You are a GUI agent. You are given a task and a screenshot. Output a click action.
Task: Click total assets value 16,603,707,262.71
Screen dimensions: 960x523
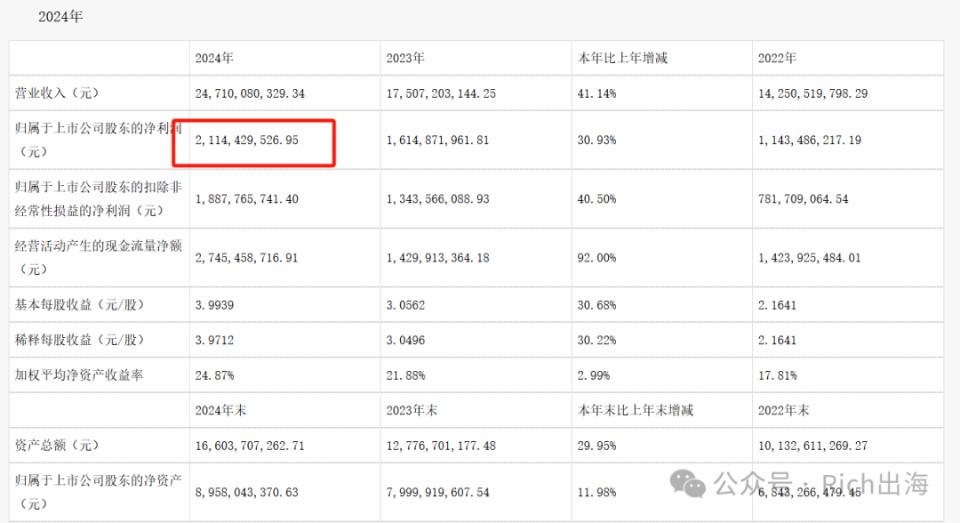point(250,446)
